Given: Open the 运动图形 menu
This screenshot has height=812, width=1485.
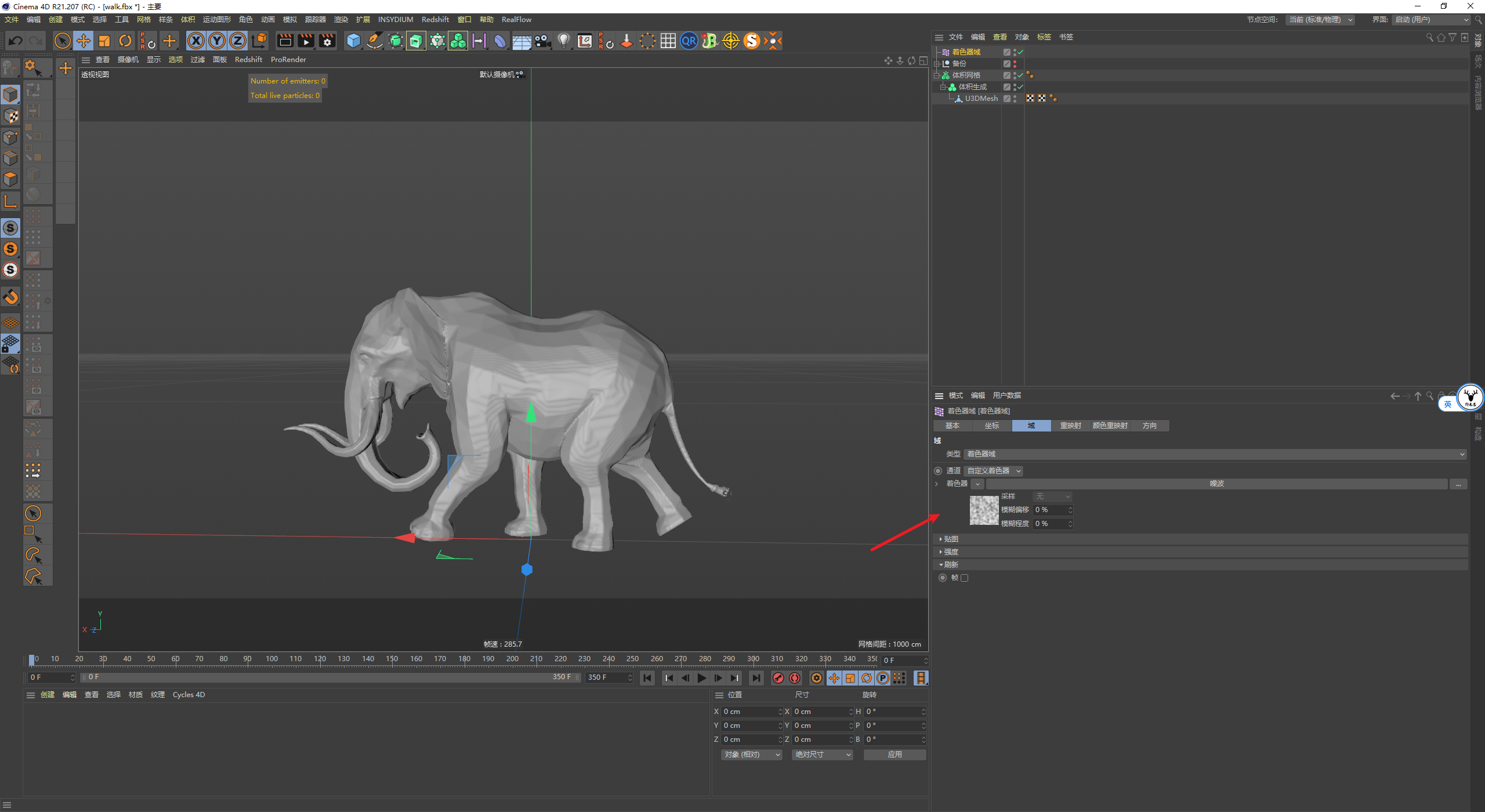Looking at the screenshot, I should pyautogui.click(x=216, y=20).
